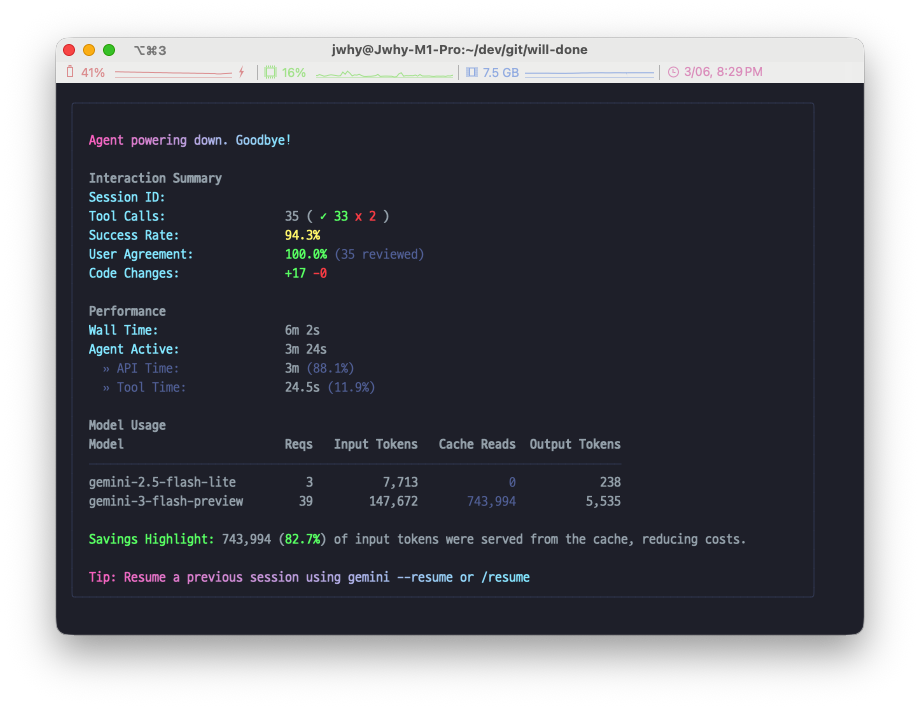Click the red x 2 failure count
Image resolution: width=920 pixels, height=709 pixels.
point(365,216)
